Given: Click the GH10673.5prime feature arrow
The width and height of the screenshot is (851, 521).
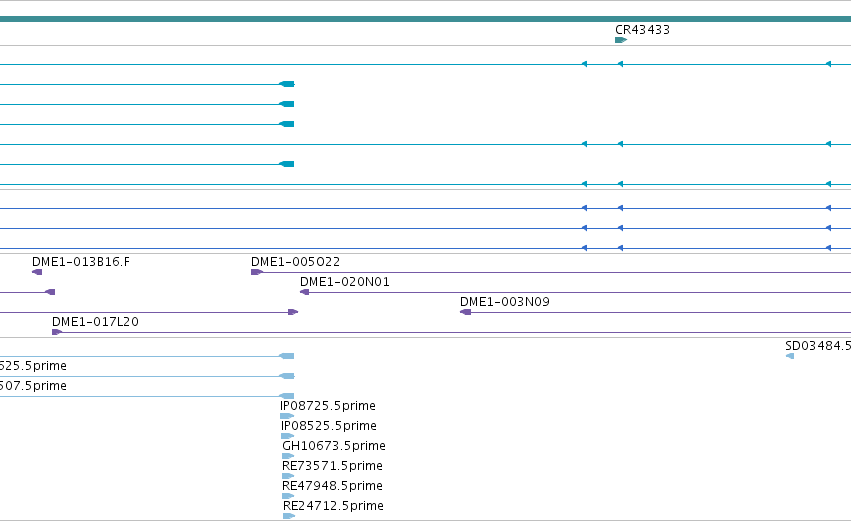Looking at the screenshot, I should pyautogui.click(x=288, y=456).
